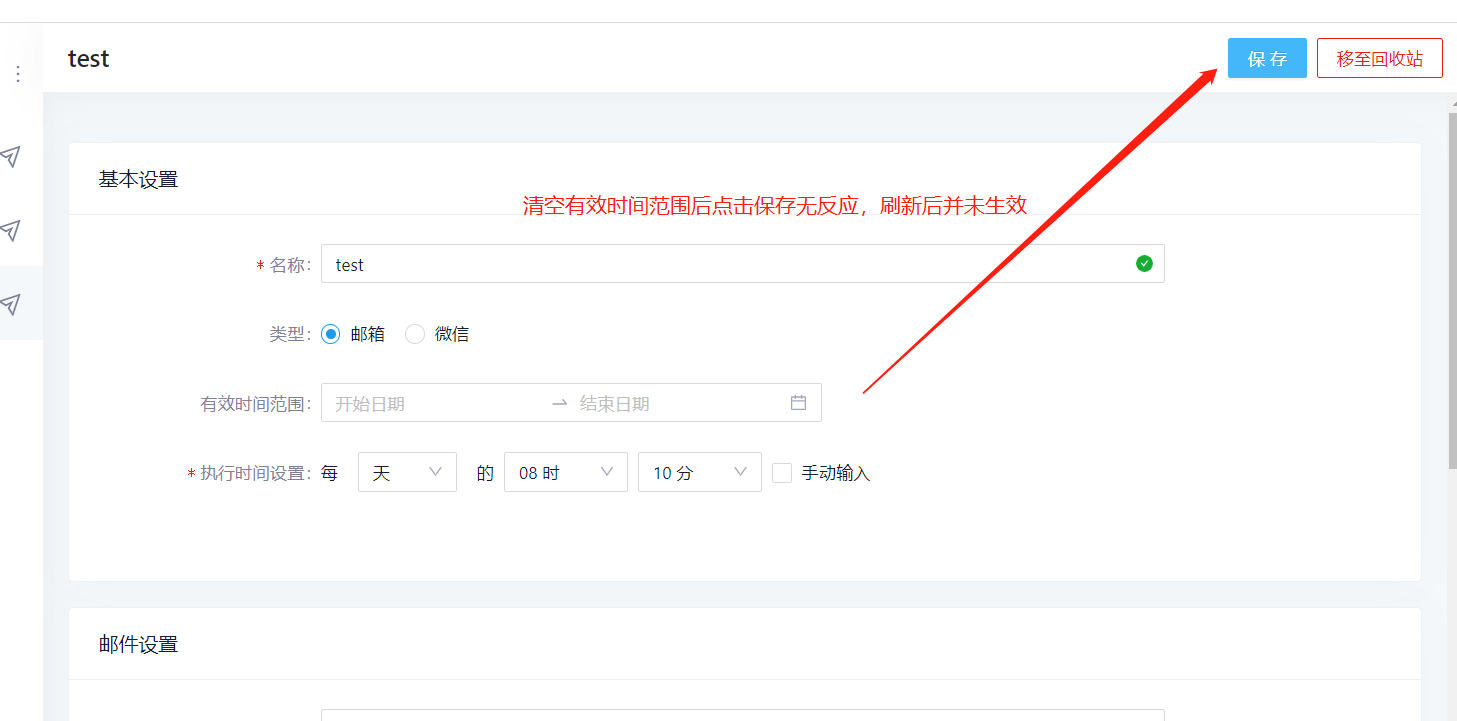Click the test page title
The image size is (1457, 721).
88,58
